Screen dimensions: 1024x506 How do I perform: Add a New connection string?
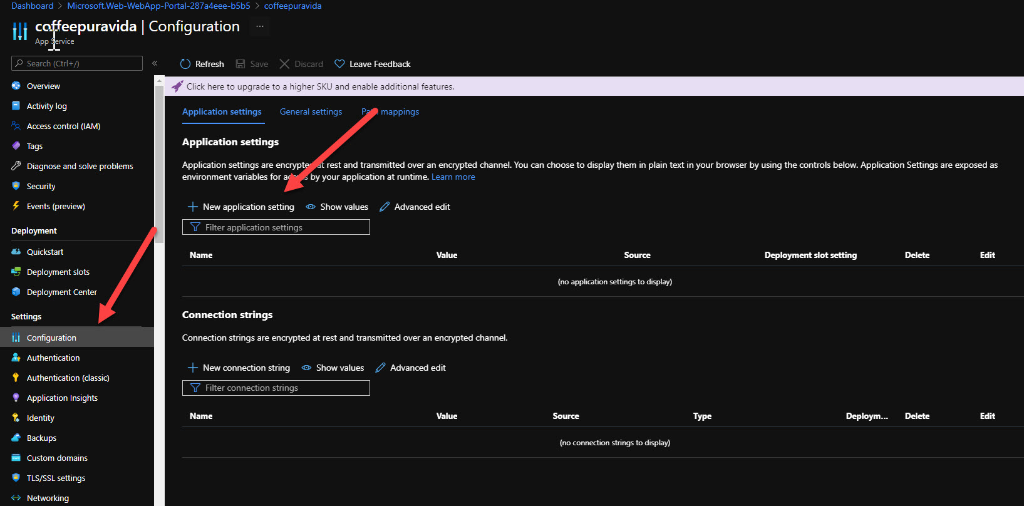coord(239,368)
